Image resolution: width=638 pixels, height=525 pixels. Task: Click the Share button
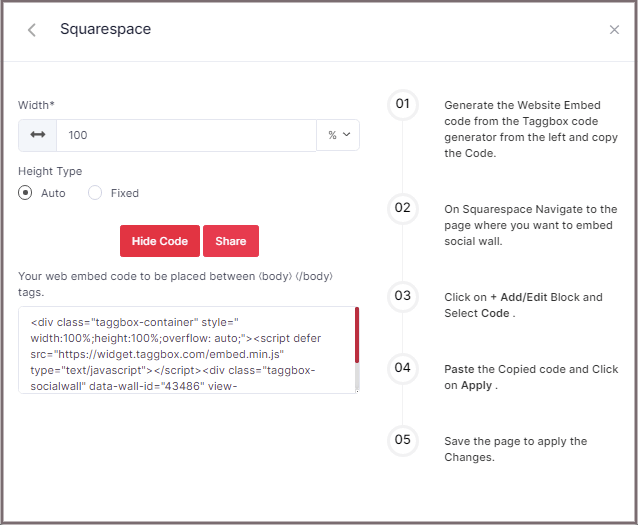click(x=231, y=241)
